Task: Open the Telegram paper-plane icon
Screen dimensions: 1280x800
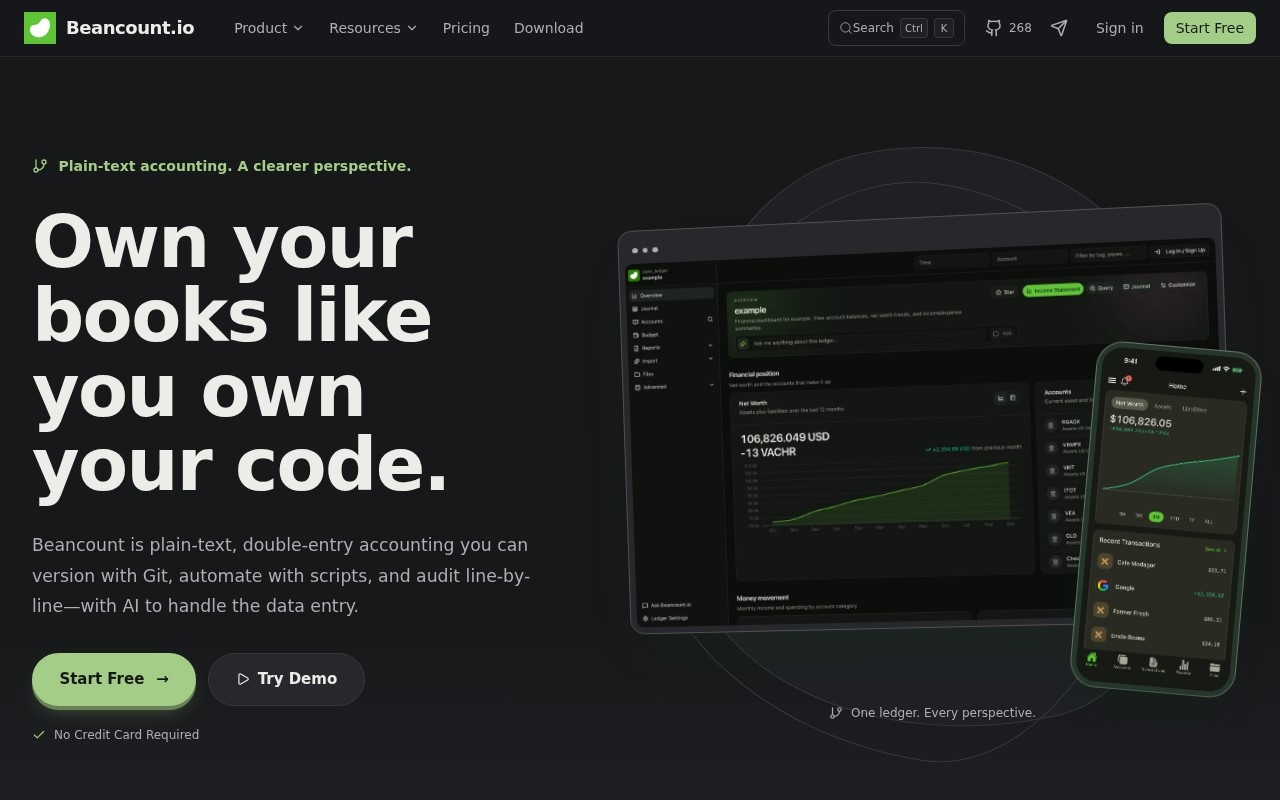Action: [x=1059, y=28]
